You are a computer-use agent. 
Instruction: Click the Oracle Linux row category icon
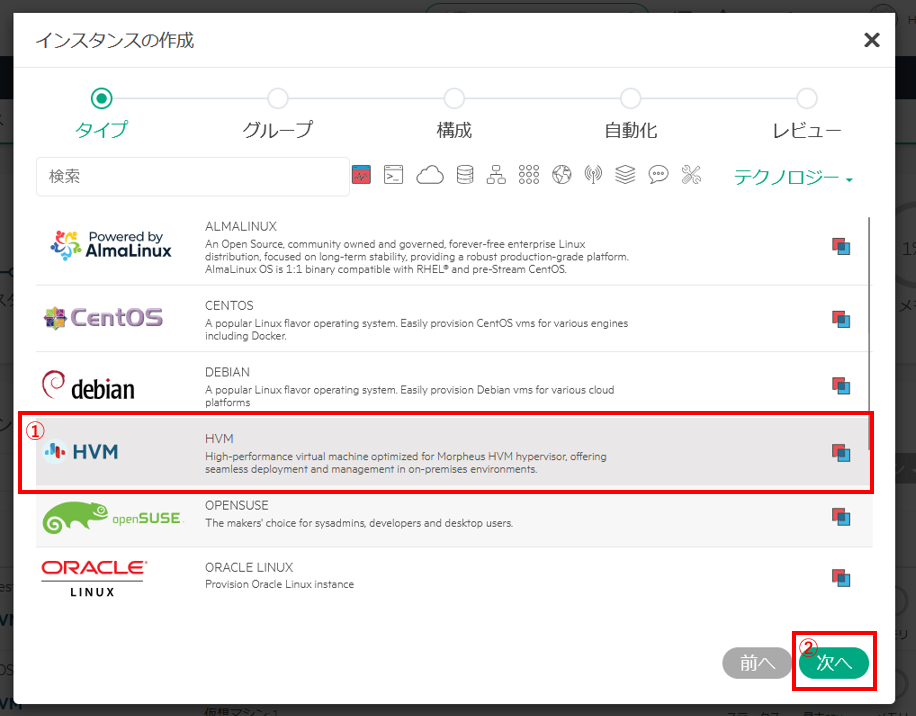[x=841, y=578]
